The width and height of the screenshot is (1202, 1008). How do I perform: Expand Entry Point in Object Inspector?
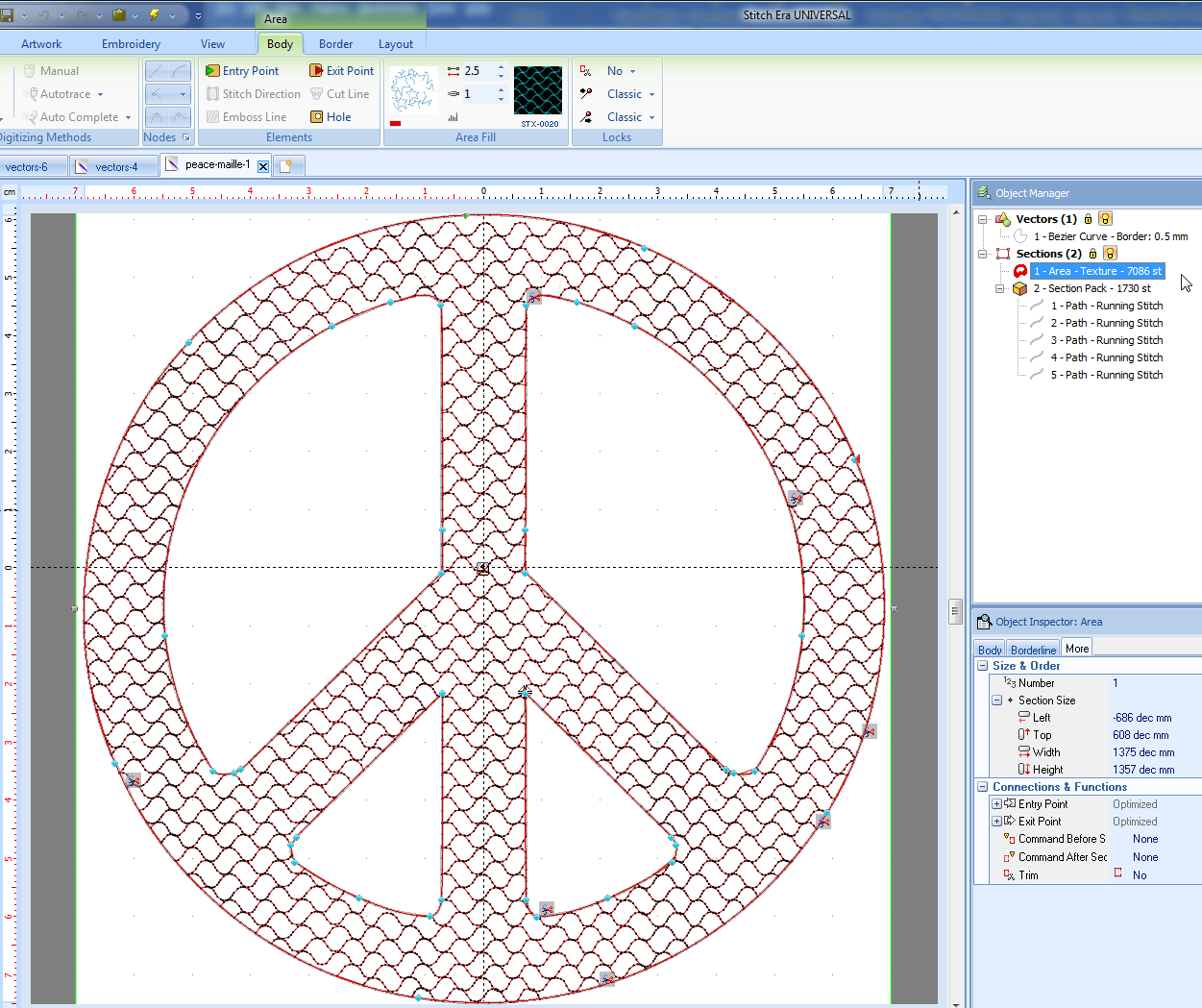coord(996,804)
